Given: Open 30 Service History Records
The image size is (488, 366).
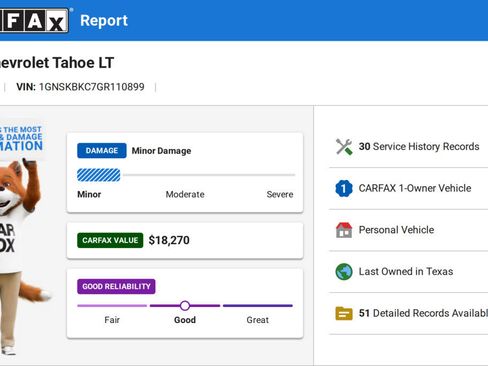Looking at the screenshot, I should point(408,147).
